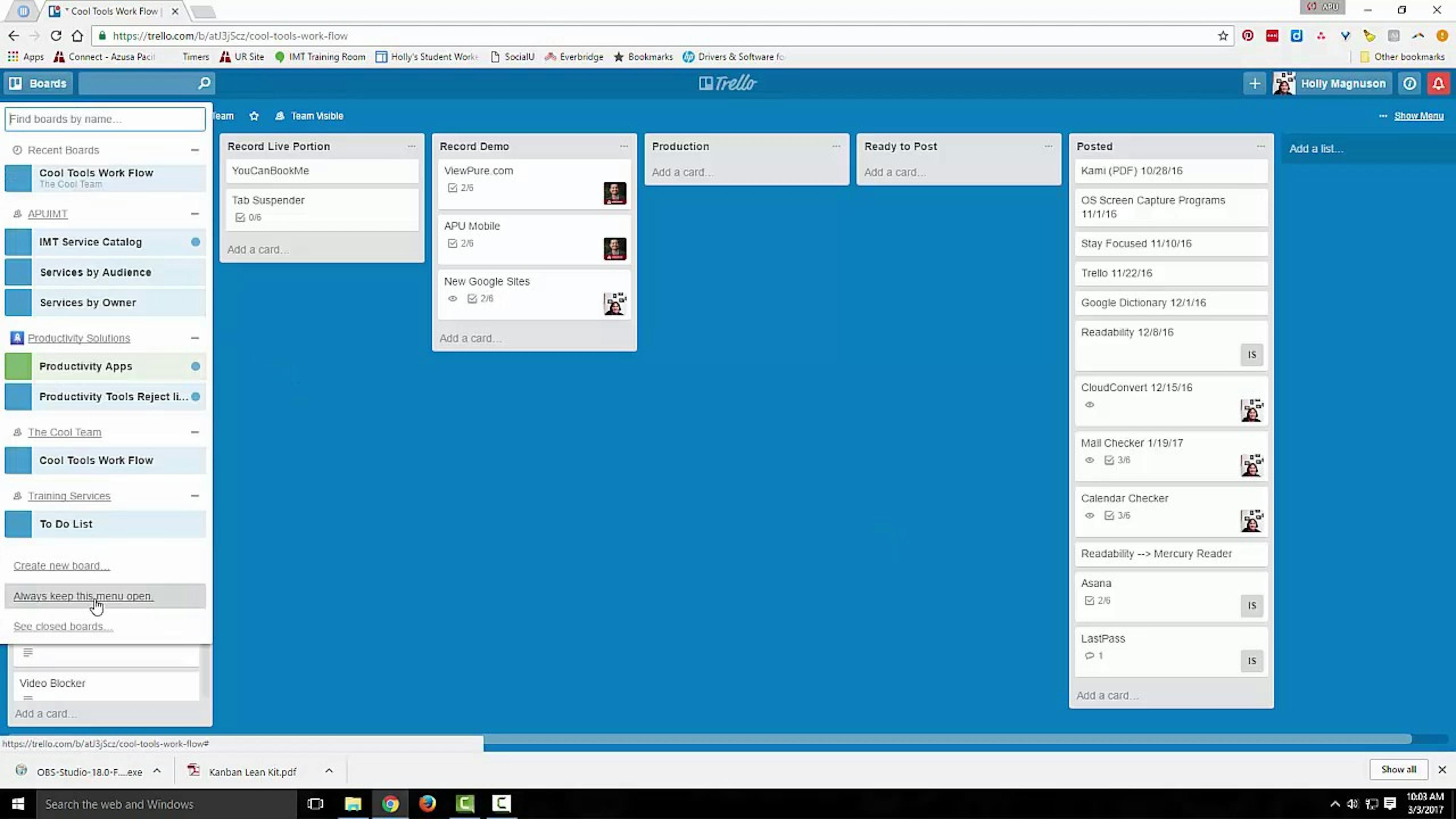This screenshot has height=819, width=1456.
Task: Click the watch eye icon on CloudConvert card
Action: 1089,405
